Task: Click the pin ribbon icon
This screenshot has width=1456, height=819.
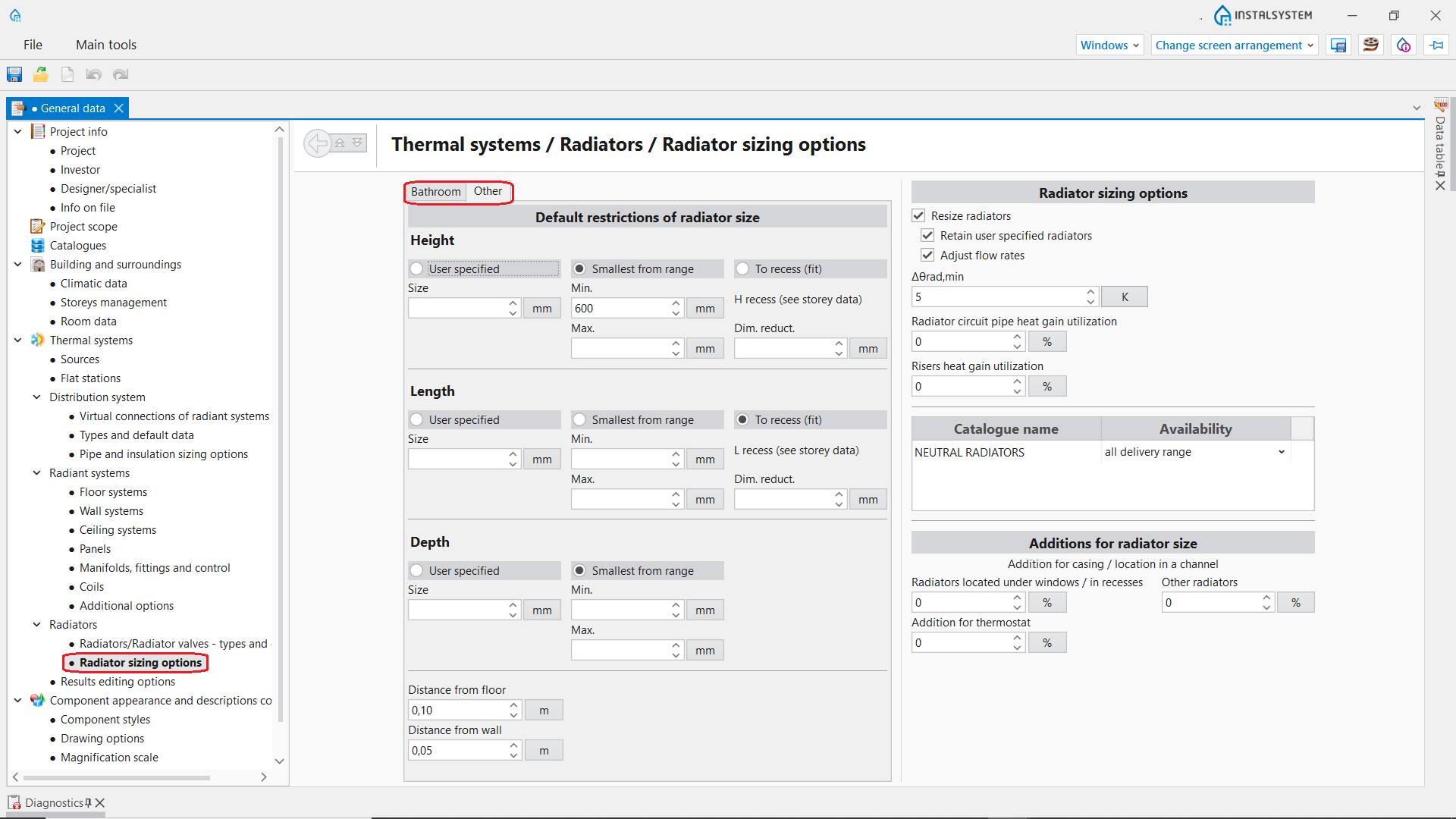Action: click(1436, 45)
